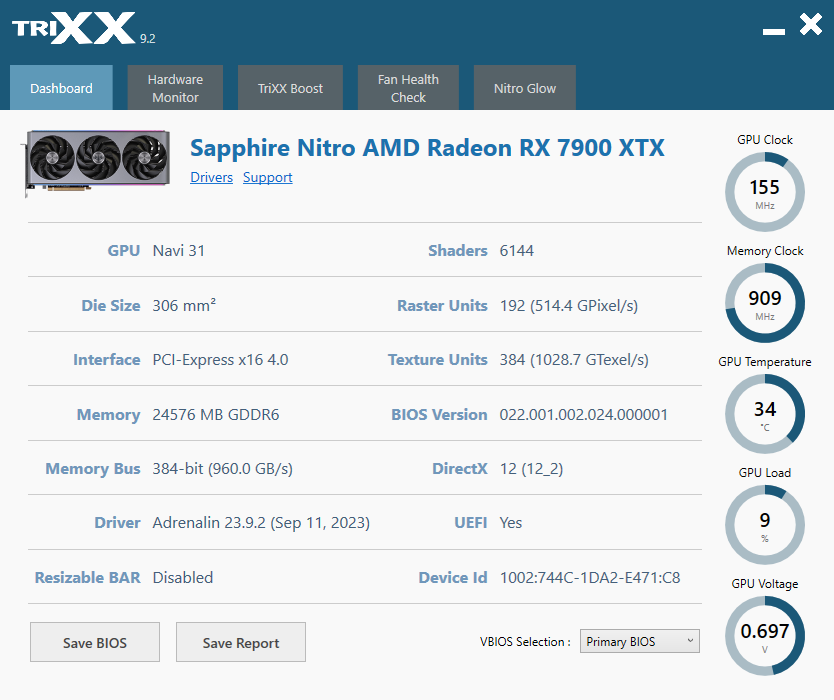Click the Memory Bus label
Viewport: 834px width, 700px height.
pos(93,469)
